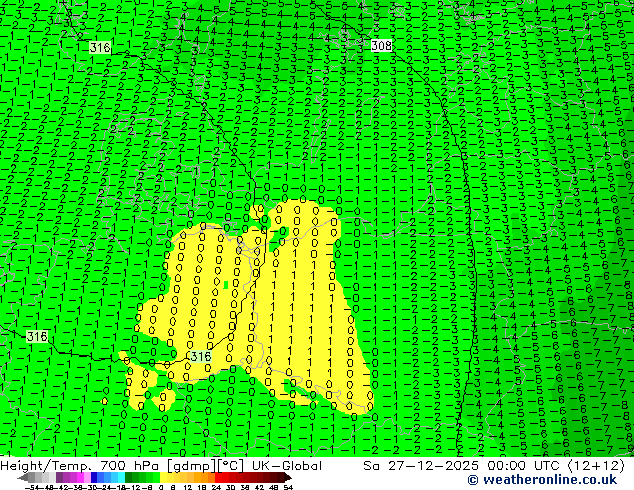634x490 pixels.
Task: Click the small green patch inside the yellow area
Action: 226,285
